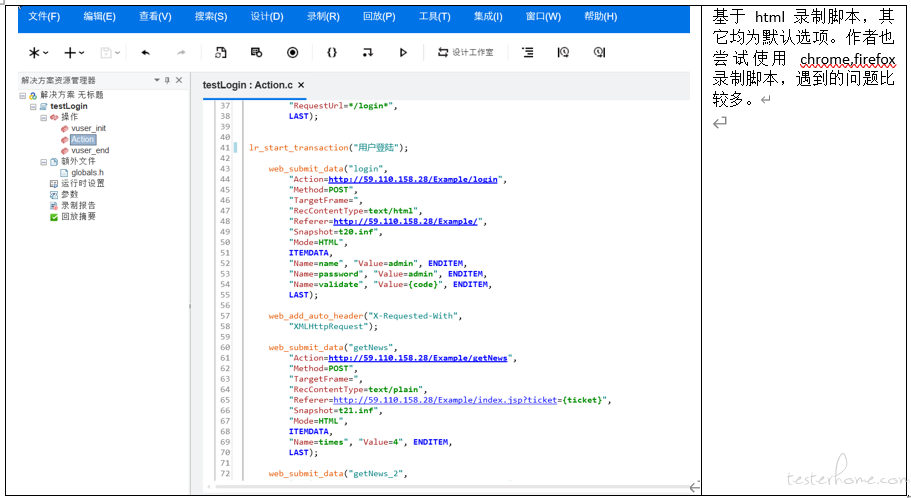Click the compile icon left of Record

(x=256, y=52)
